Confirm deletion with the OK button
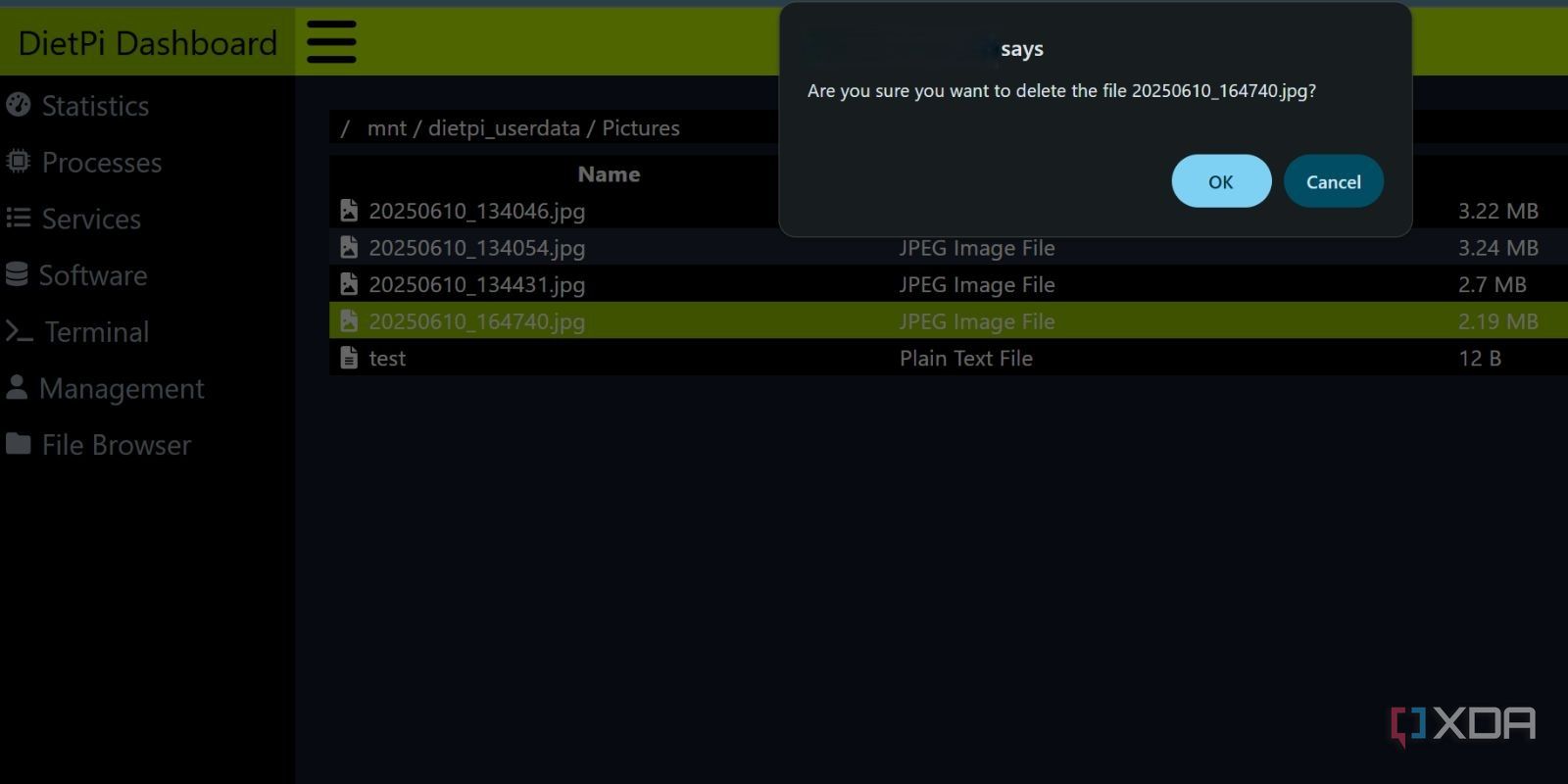This screenshot has width=1568, height=784. [x=1221, y=181]
